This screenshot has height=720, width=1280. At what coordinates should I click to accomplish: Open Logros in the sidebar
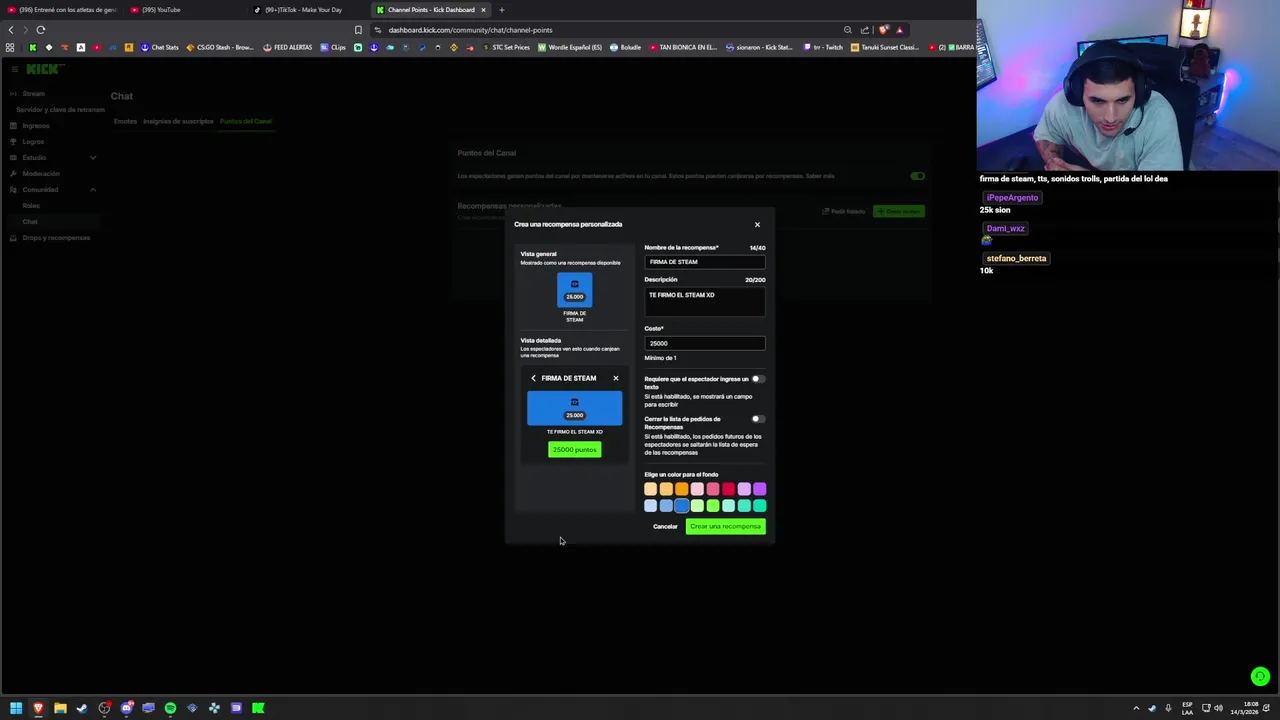33,142
